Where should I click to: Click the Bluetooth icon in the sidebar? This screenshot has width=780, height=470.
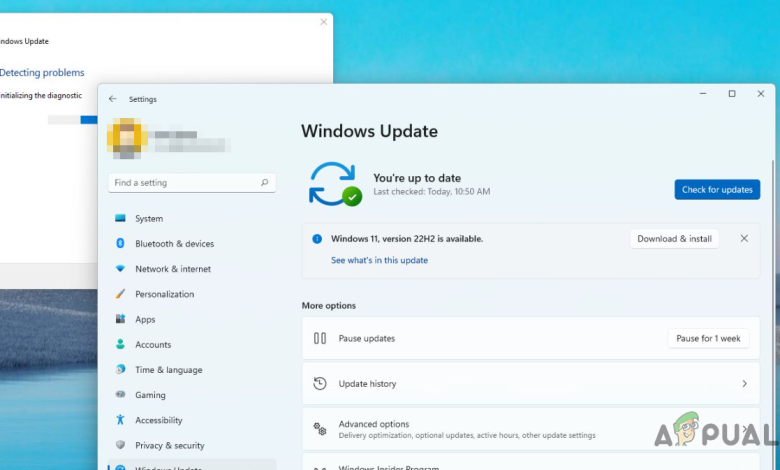click(120, 243)
